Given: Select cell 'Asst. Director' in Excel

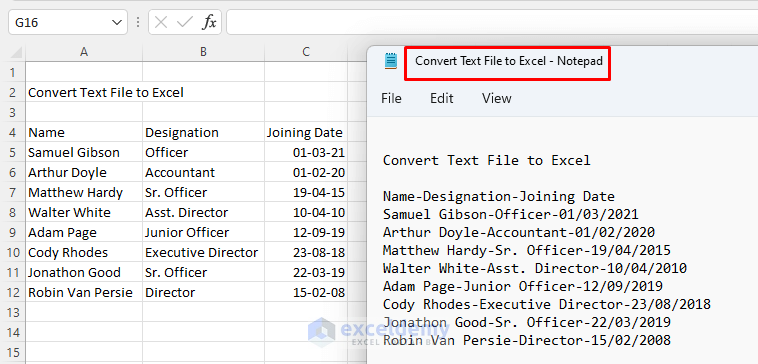Looking at the screenshot, I should pos(204,213).
